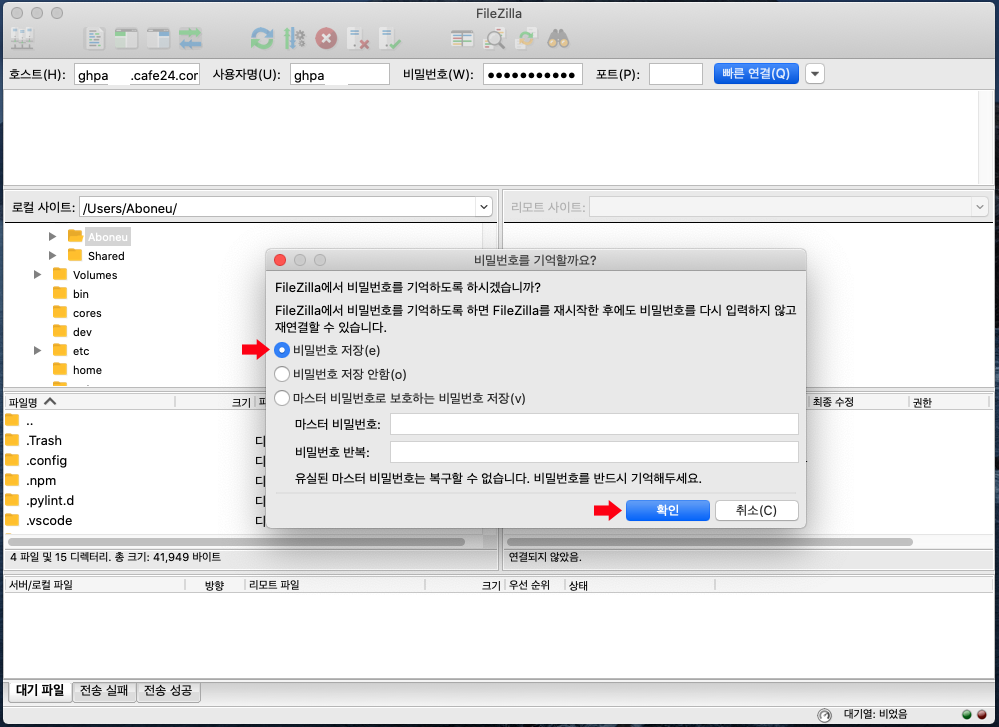Click the dev folder icon
The width and height of the screenshot is (999, 727).
click(61, 331)
